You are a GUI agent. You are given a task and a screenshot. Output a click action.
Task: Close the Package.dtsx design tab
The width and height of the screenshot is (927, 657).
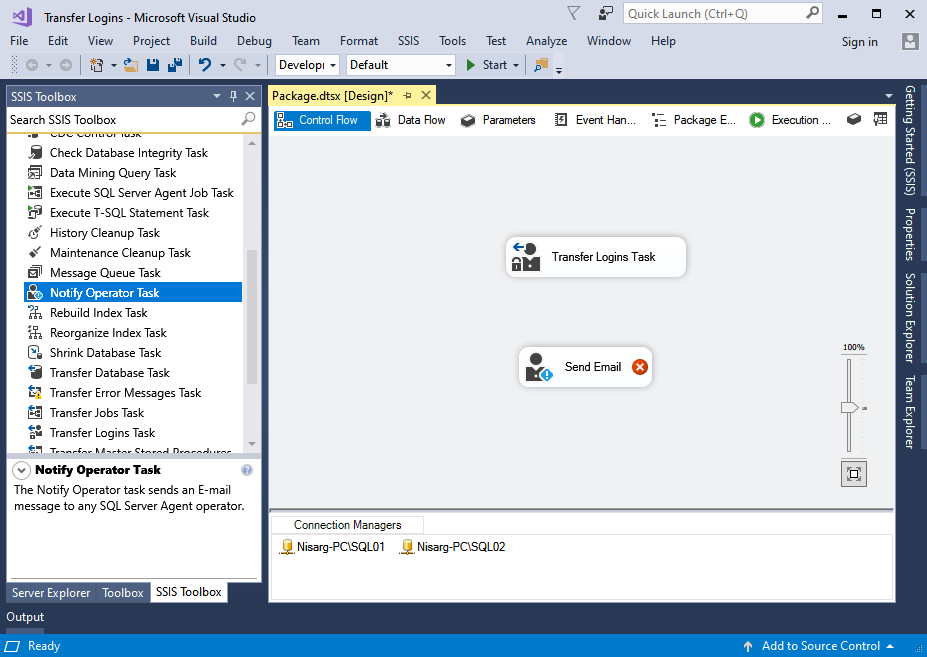[426, 95]
